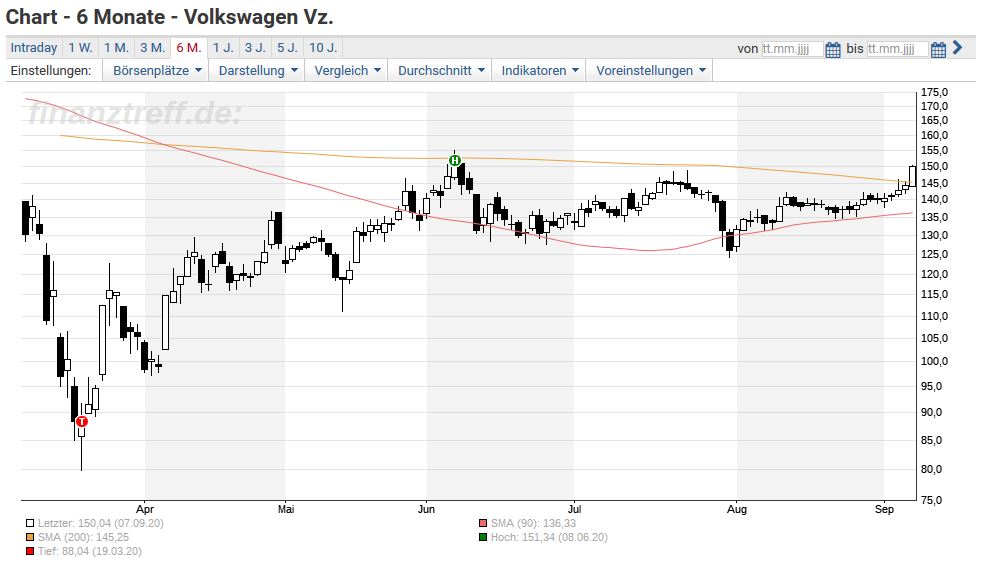Select the 1 M. time range tab
The height and width of the screenshot is (564, 985).
pos(116,48)
